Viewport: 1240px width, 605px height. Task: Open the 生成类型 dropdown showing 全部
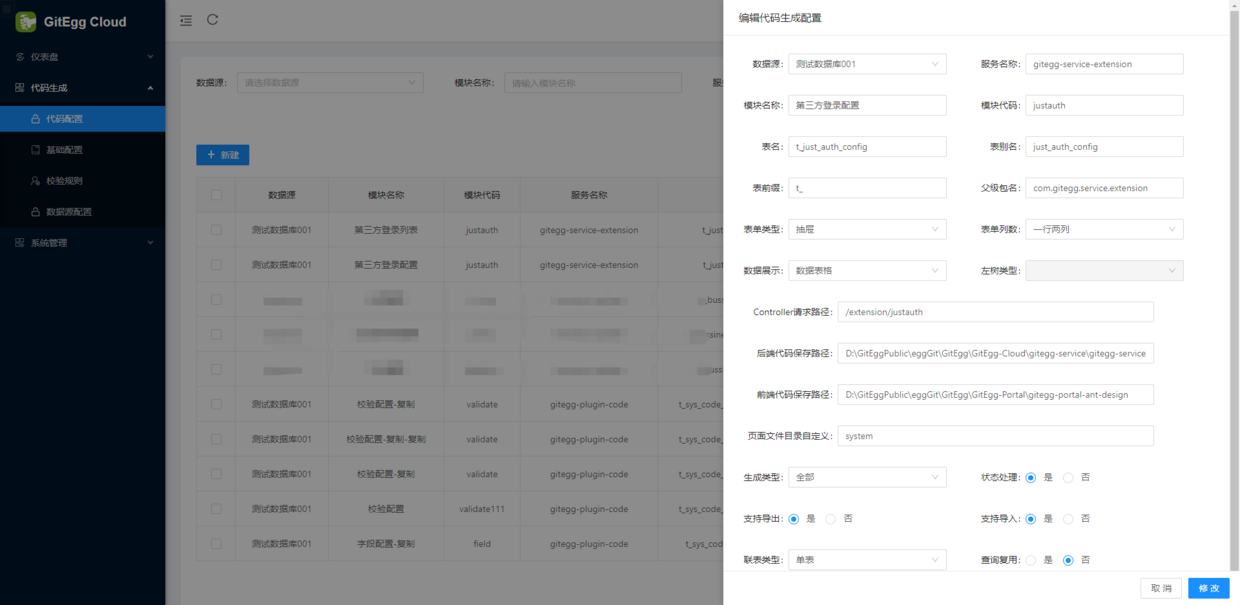click(867, 477)
